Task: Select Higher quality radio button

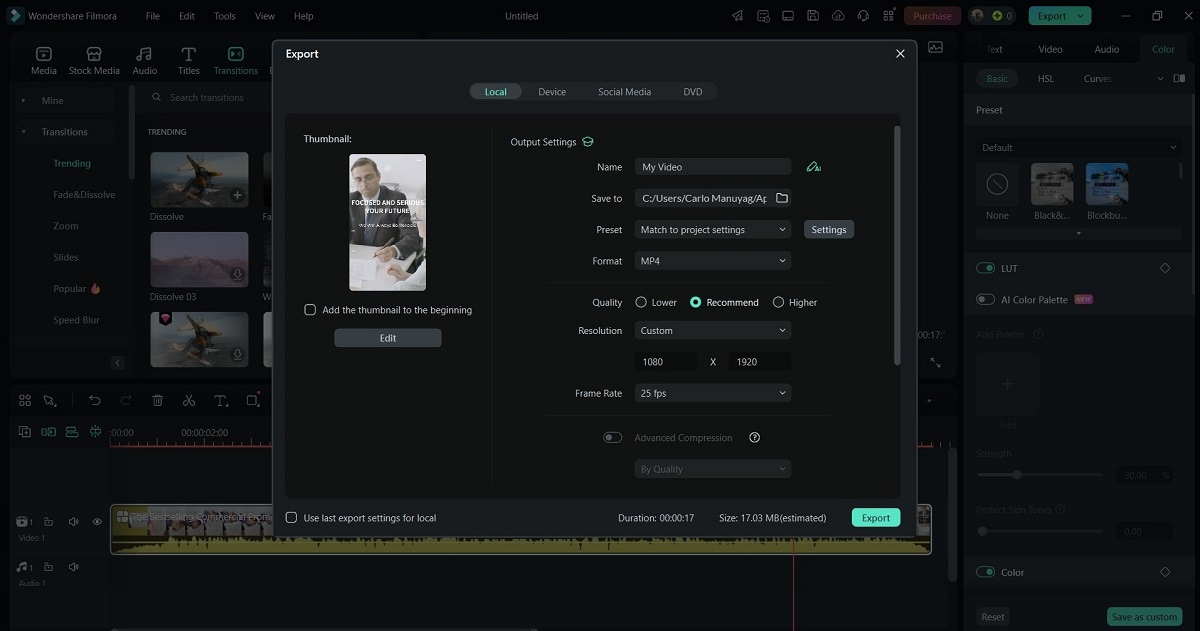Action: click(778, 302)
